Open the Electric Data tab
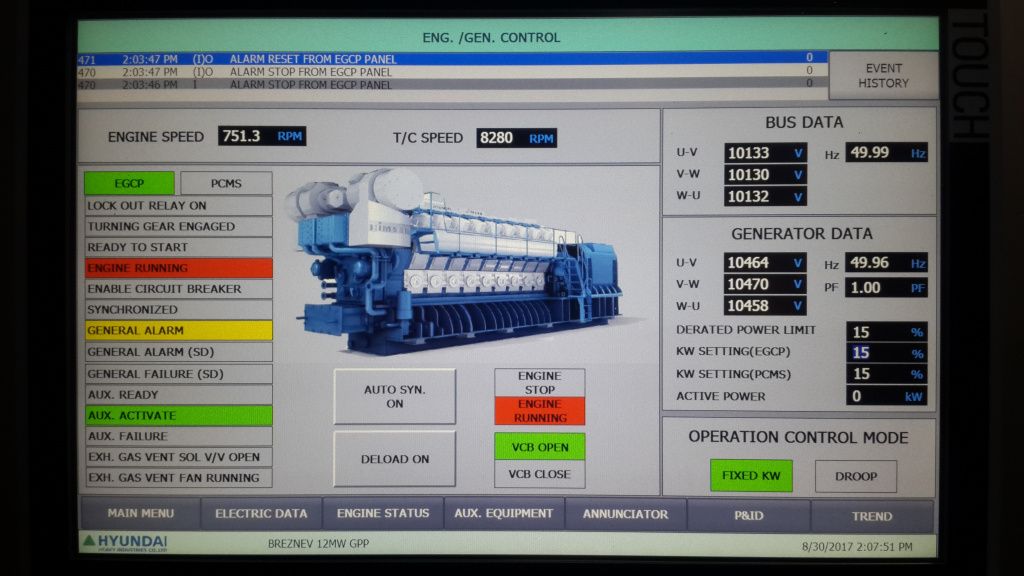This screenshot has height=576, width=1024. click(261, 514)
